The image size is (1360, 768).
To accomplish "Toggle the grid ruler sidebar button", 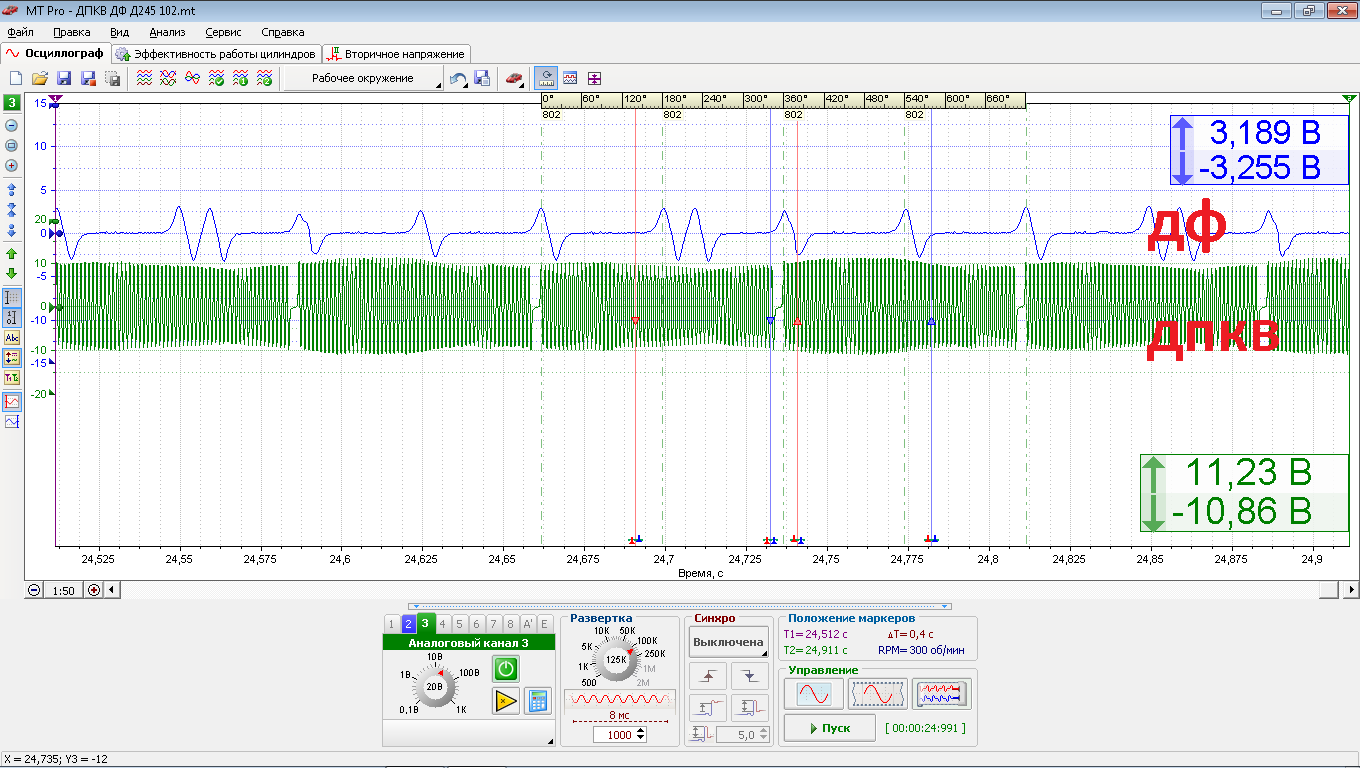I will pos(12,298).
